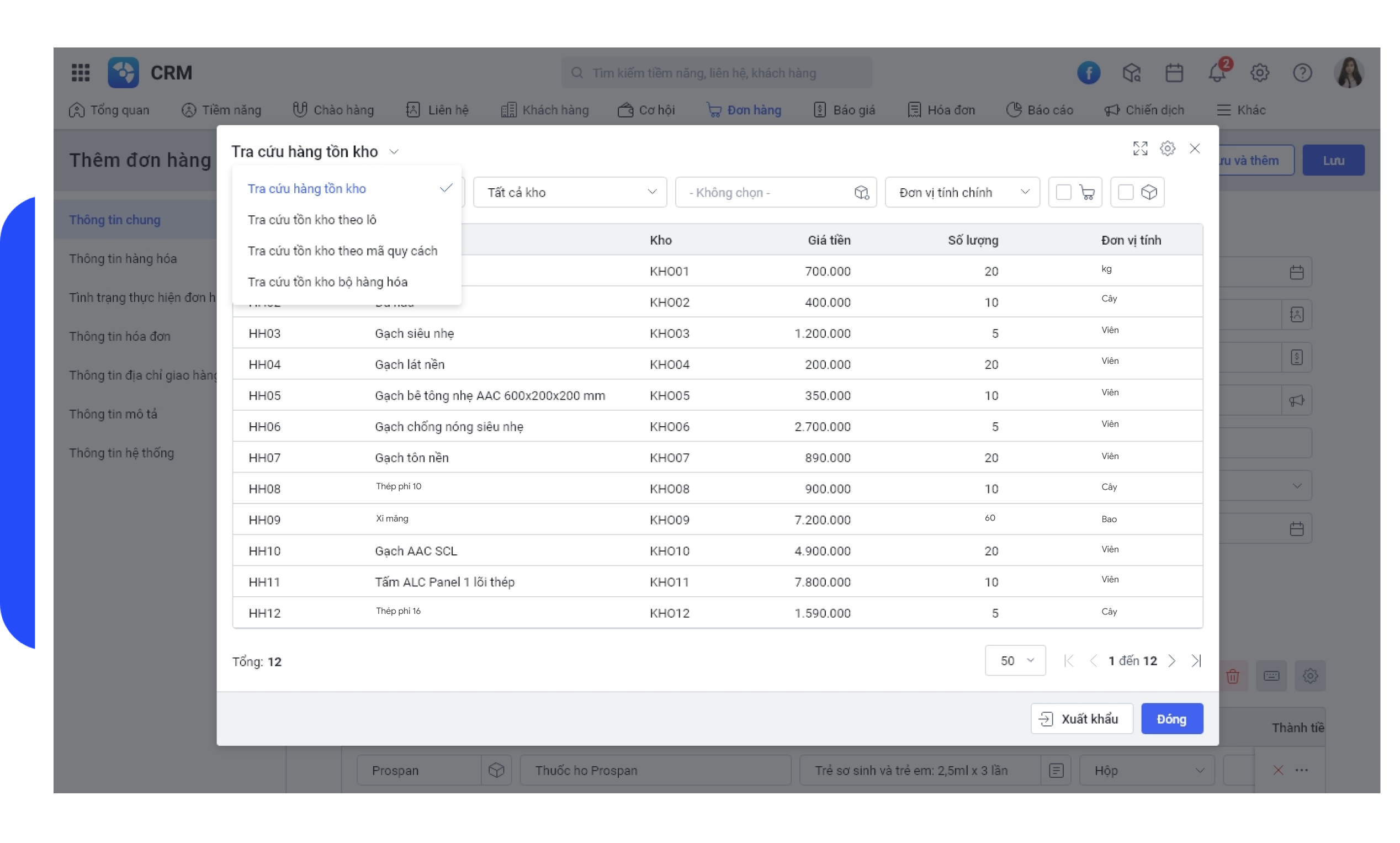1400x843 pixels.
Task: Click the Thuốc ho Prospan name field
Action: pyautogui.click(x=655, y=770)
